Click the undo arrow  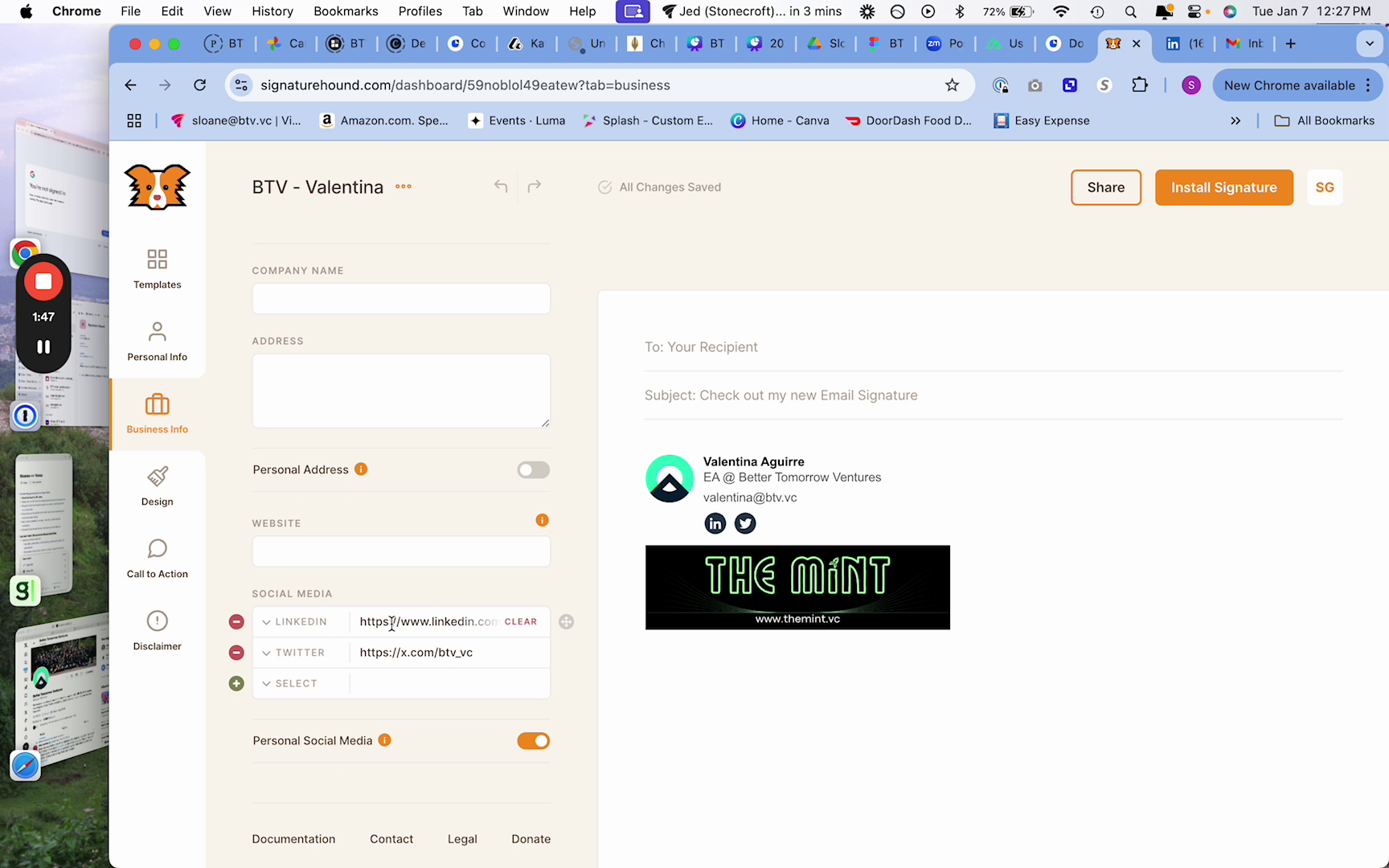click(x=501, y=186)
